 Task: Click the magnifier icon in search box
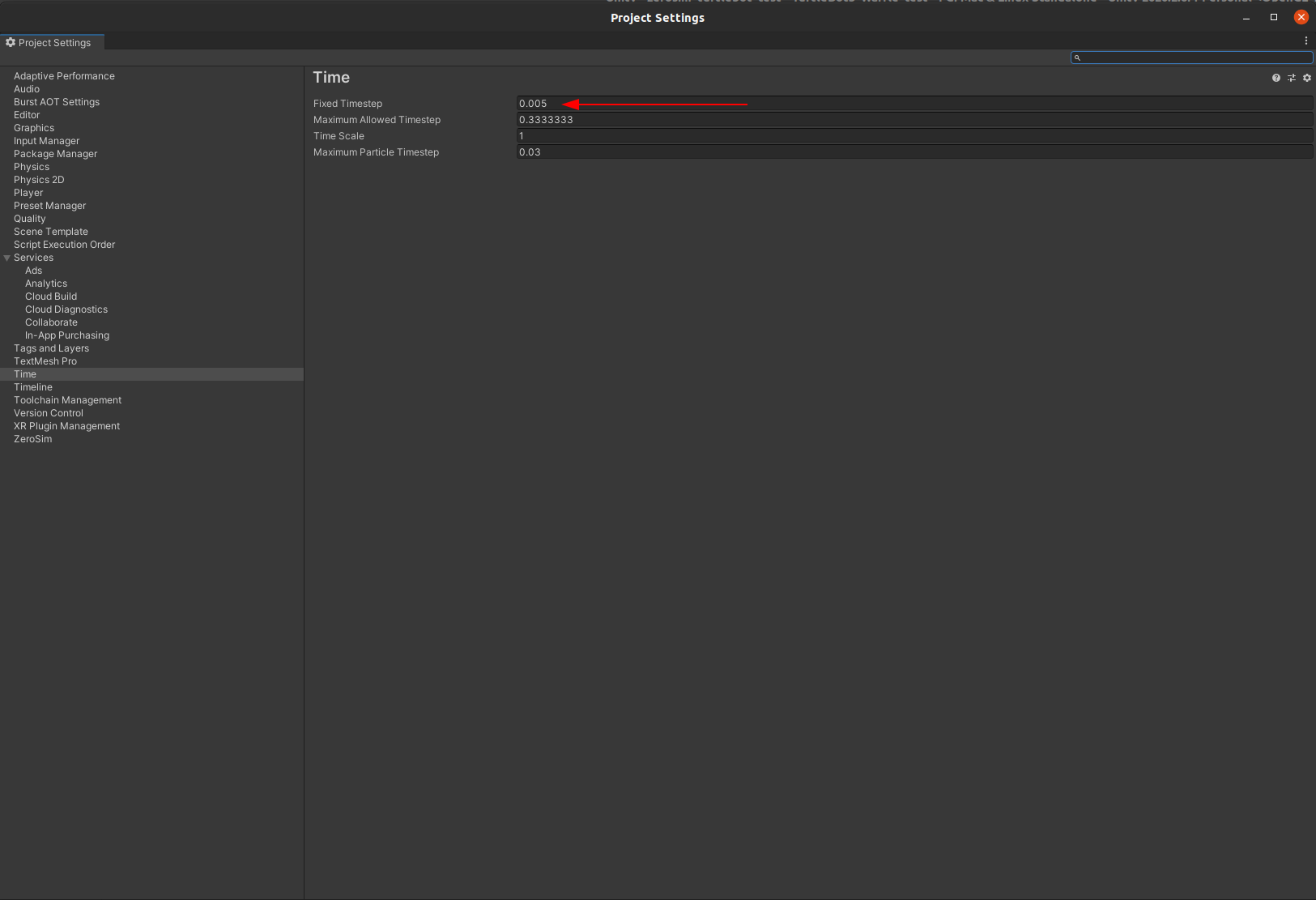pyautogui.click(x=1077, y=58)
